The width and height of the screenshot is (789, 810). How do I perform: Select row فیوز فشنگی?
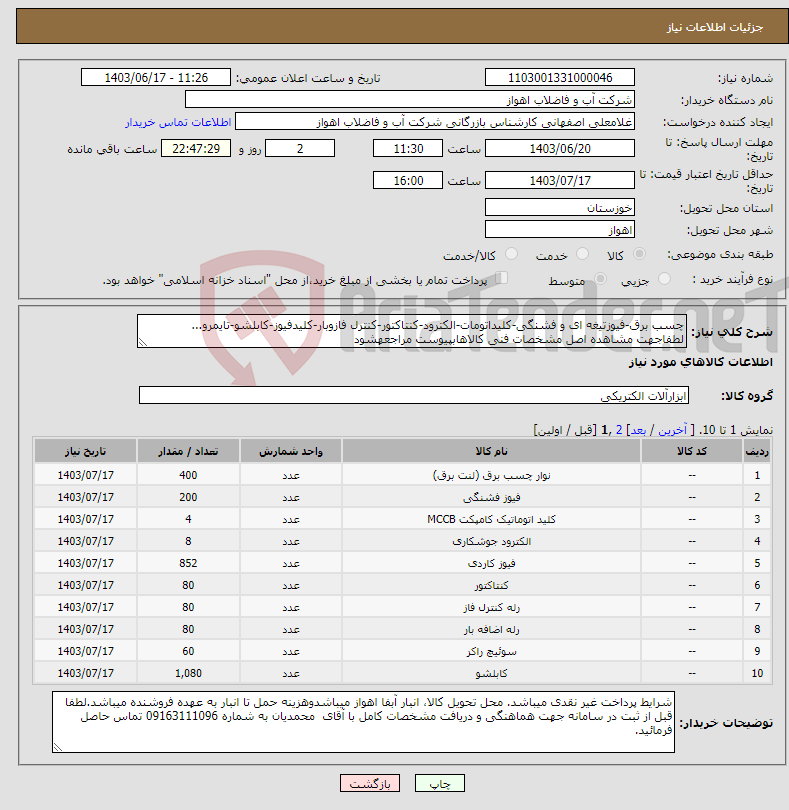coord(403,497)
